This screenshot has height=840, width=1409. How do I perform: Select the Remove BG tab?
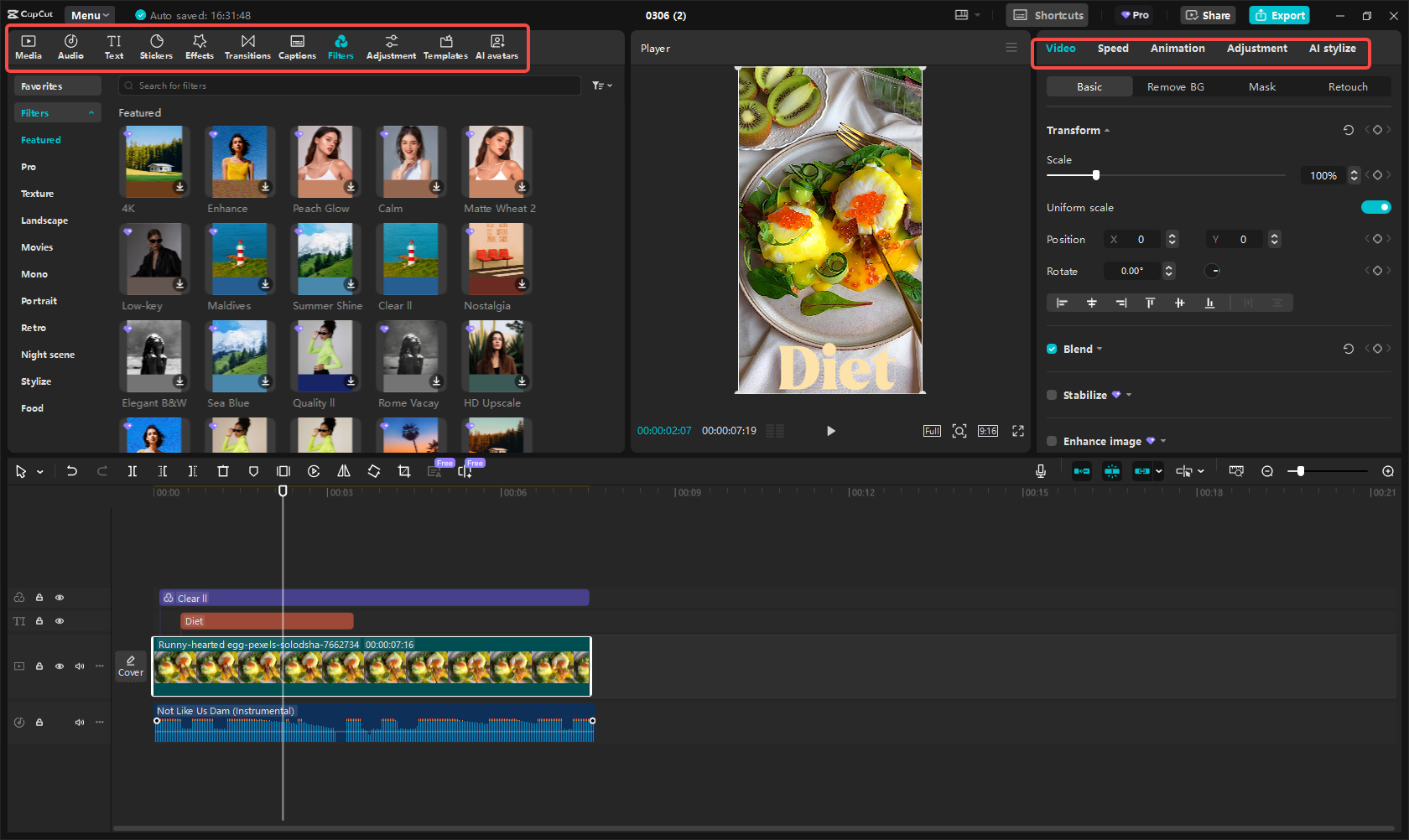[x=1175, y=87]
